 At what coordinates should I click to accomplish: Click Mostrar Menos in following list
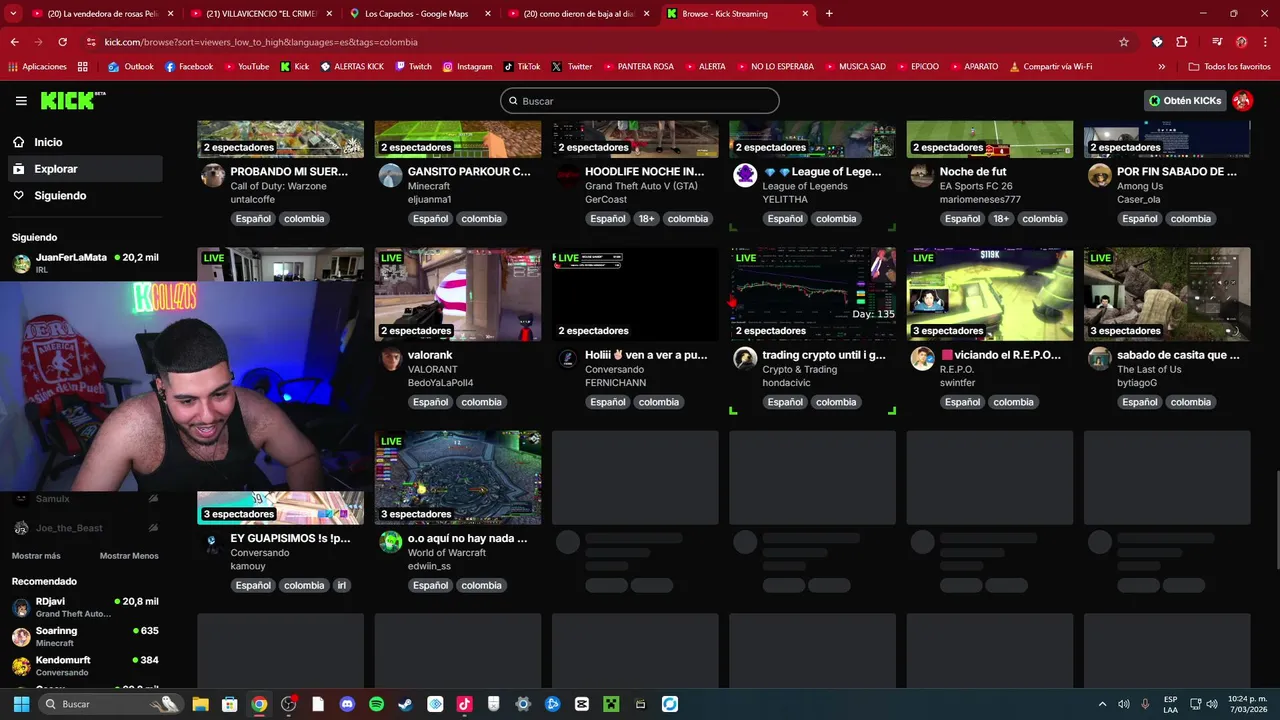pyautogui.click(x=129, y=556)
